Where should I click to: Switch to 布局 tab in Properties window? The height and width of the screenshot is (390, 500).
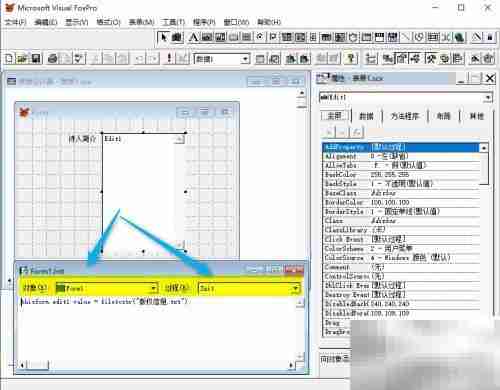pyautogui.click(x=443, y=116)
